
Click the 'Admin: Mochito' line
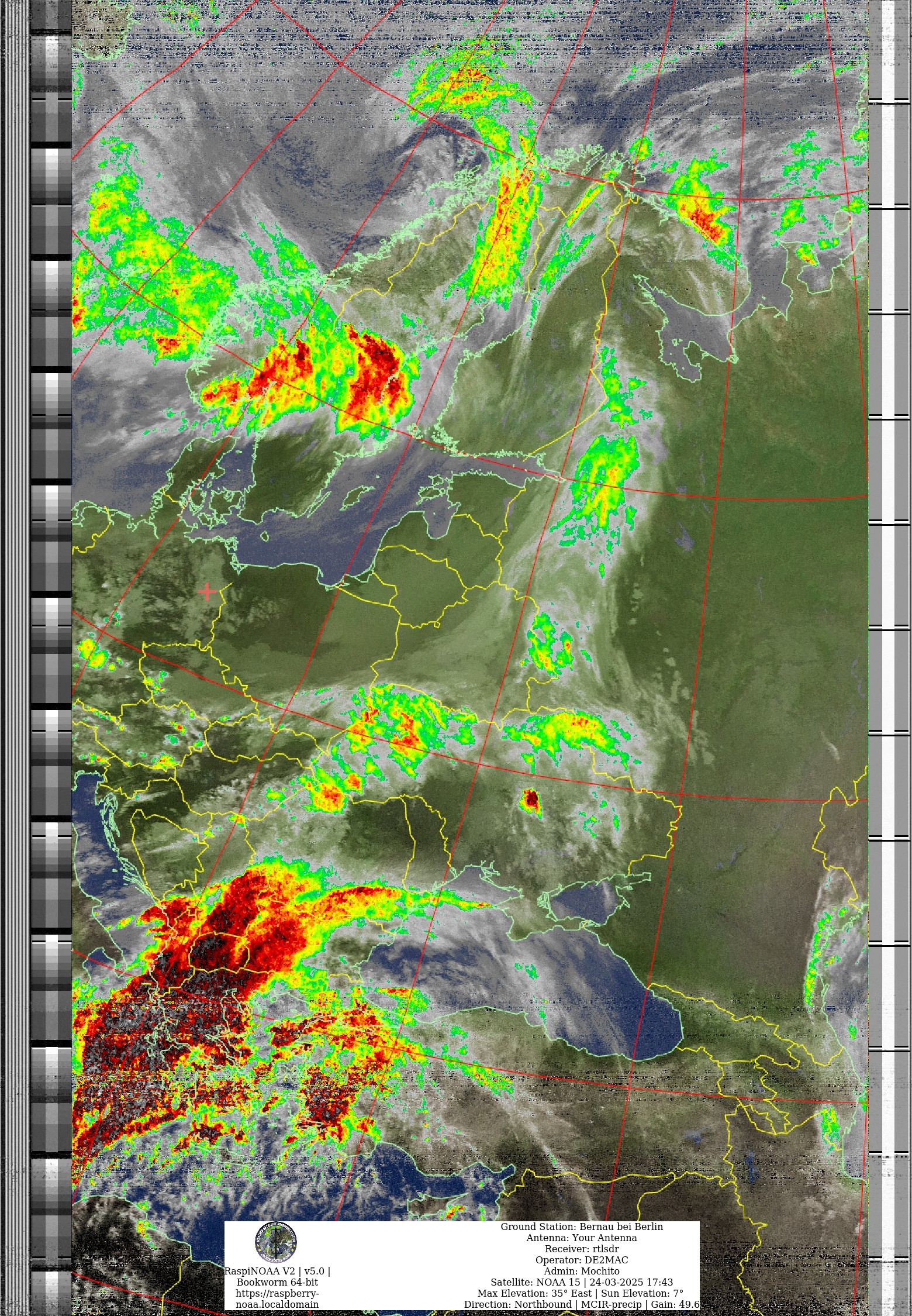[x=582, y=1271]
